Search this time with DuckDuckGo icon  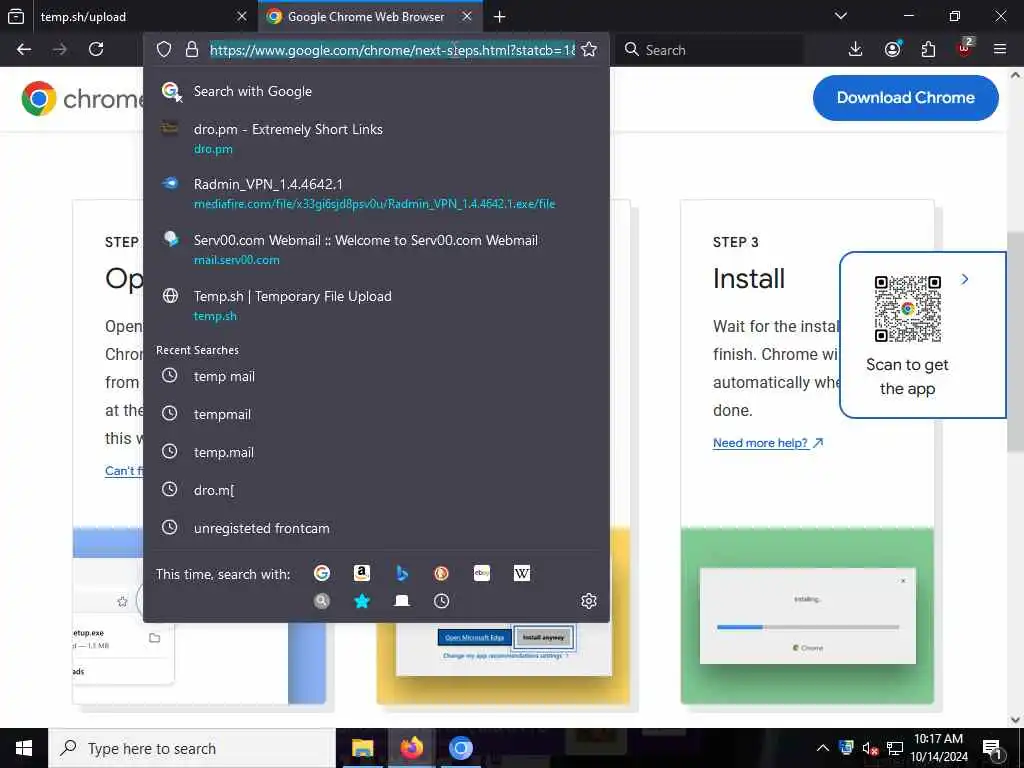pyautogui.click(x=441, y=573)
